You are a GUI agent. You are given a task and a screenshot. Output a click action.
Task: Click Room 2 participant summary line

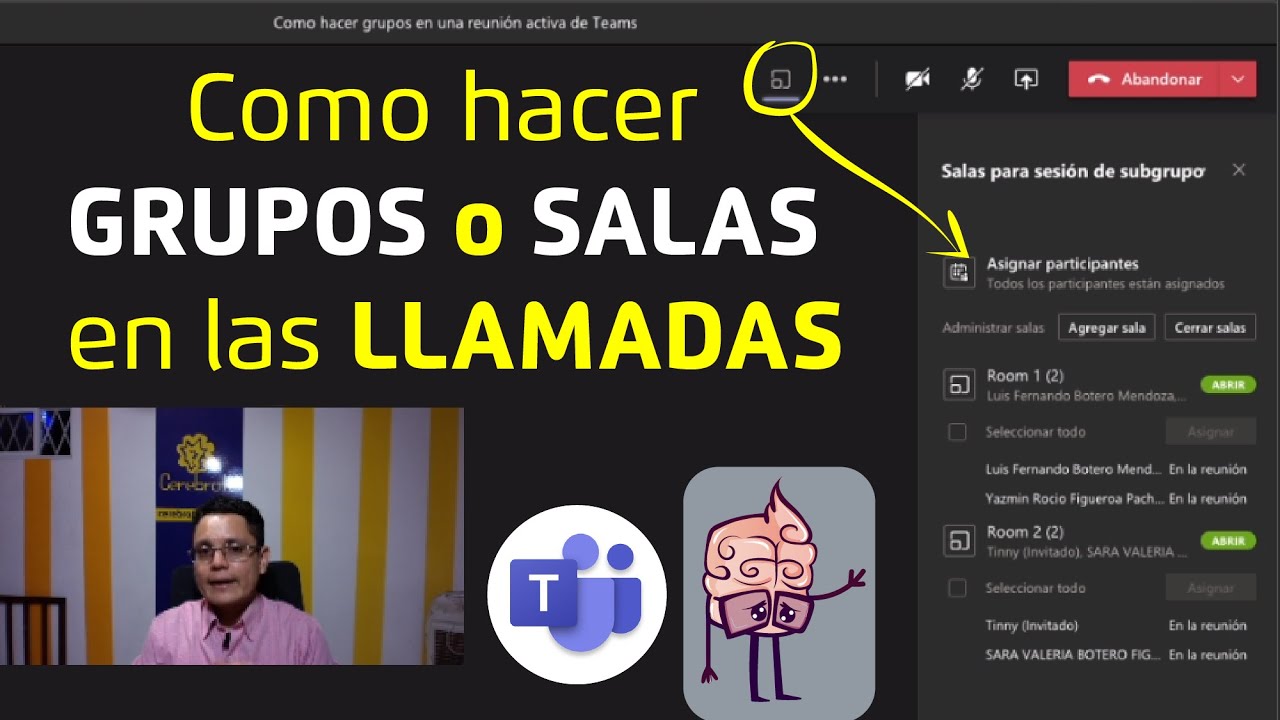pos(1087,552)
